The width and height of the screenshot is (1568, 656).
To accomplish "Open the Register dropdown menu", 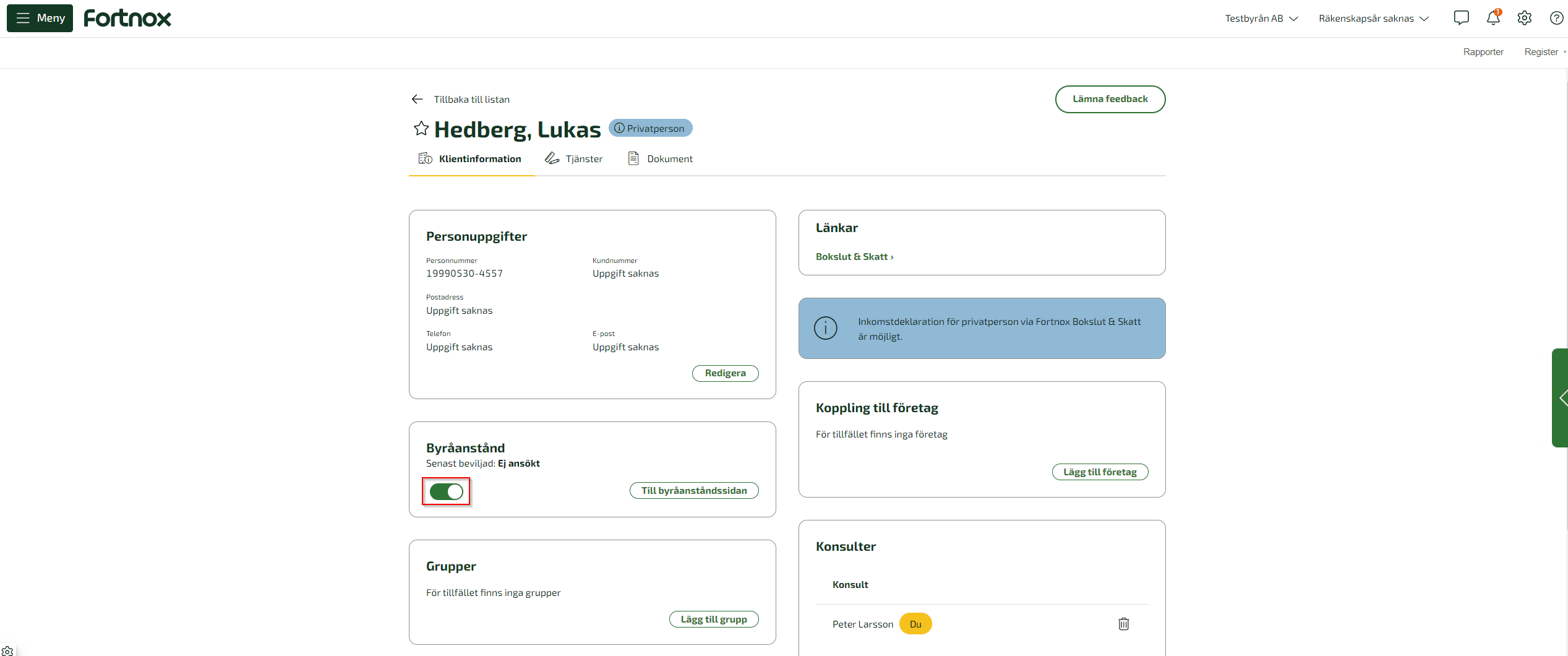I will tap(1544, 52).
